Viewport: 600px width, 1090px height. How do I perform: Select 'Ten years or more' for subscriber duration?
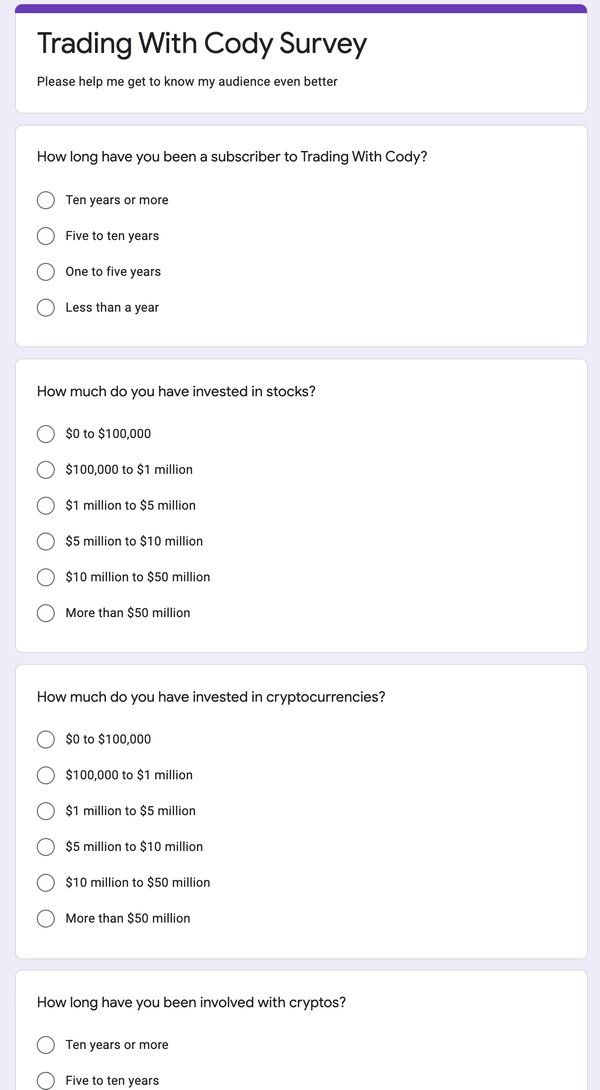[x=45, y=200]
